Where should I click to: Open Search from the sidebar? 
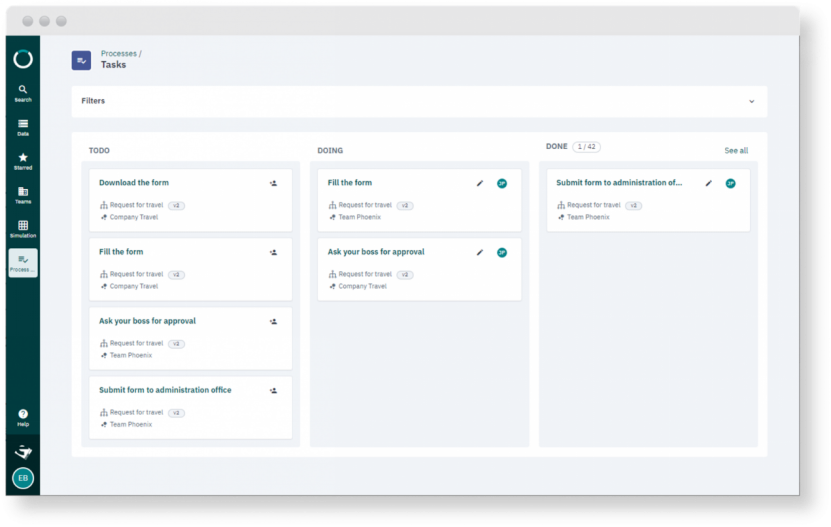23,93
